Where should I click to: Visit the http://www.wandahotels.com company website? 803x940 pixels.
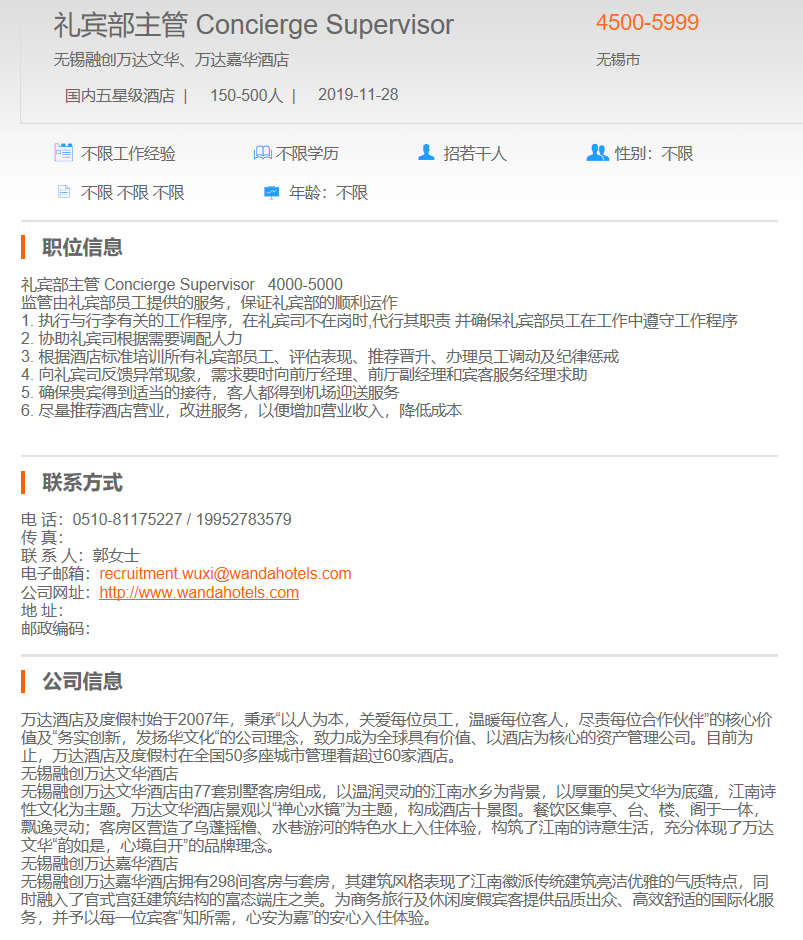pyautogui.click(x=199, y=592)
